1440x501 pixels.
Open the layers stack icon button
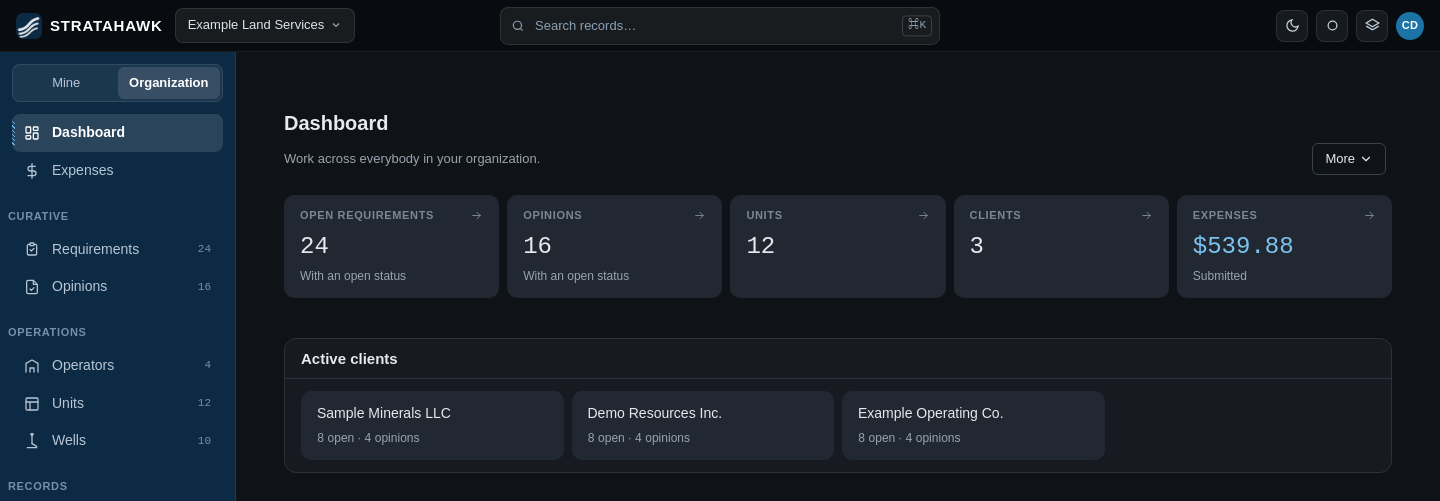tap(1372, 26)
